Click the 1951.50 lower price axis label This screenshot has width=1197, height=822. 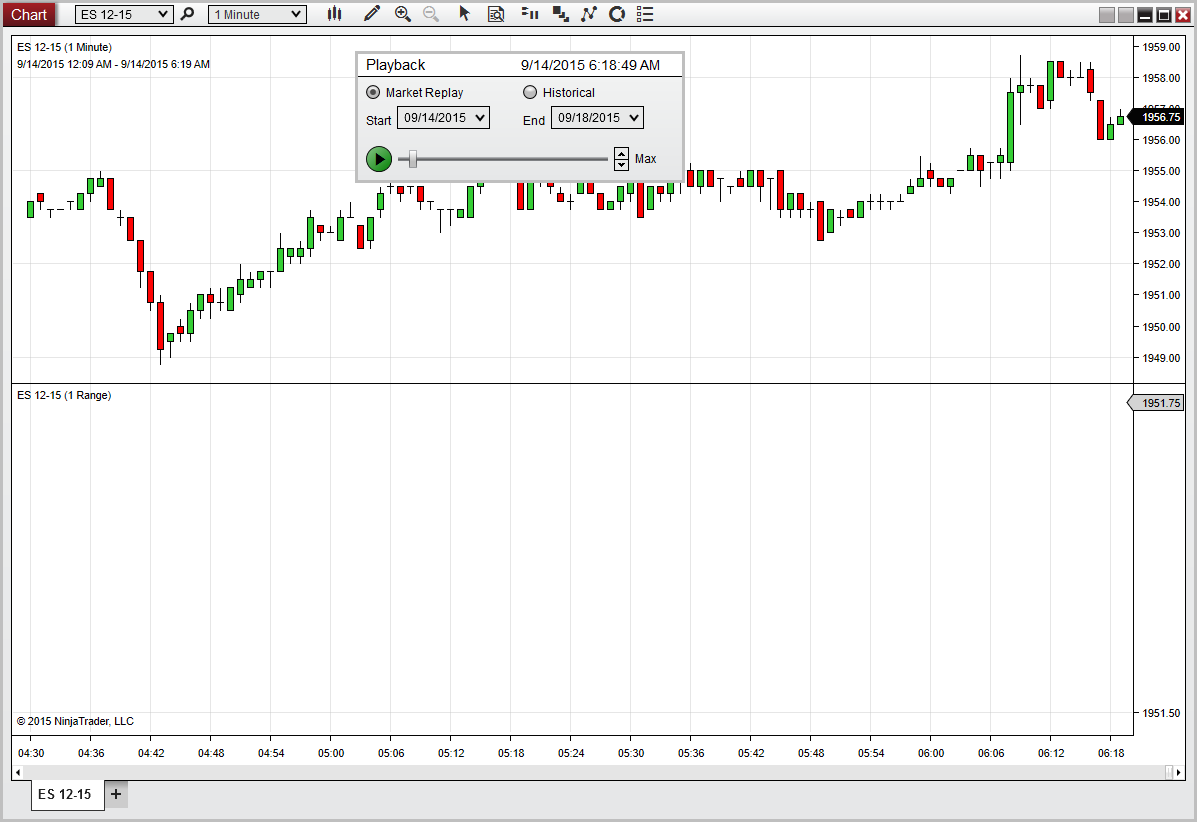[x=1161, y=713]
